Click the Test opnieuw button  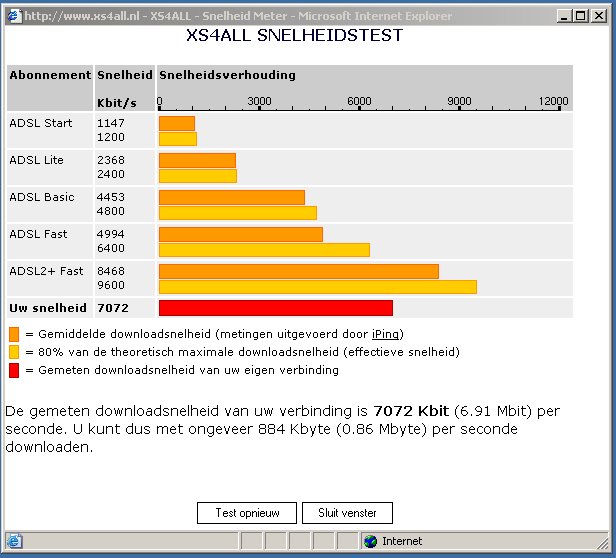tap(247, 513)
